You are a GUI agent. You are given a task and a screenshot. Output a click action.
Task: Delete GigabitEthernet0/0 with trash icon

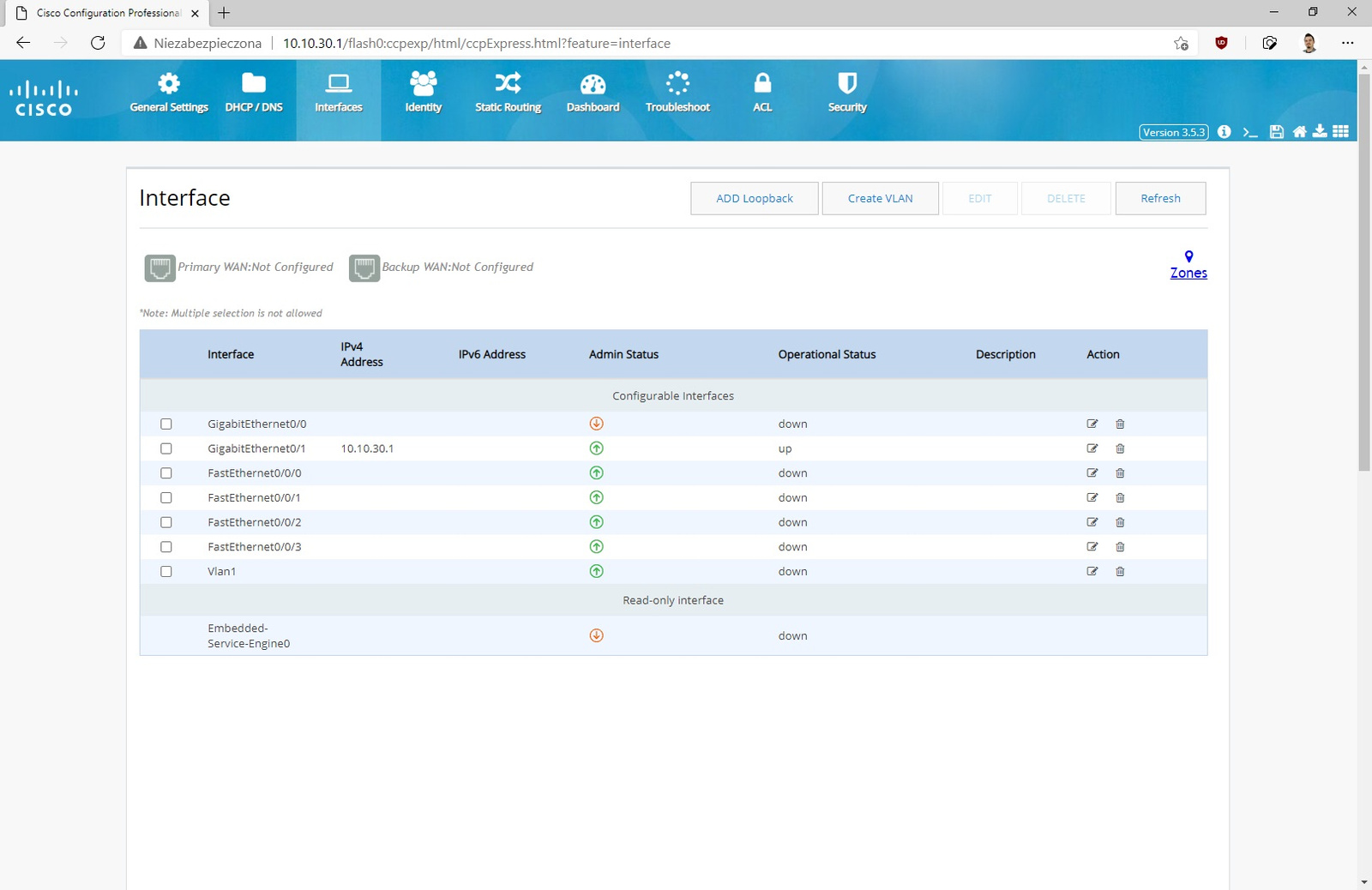(1120, 424)
